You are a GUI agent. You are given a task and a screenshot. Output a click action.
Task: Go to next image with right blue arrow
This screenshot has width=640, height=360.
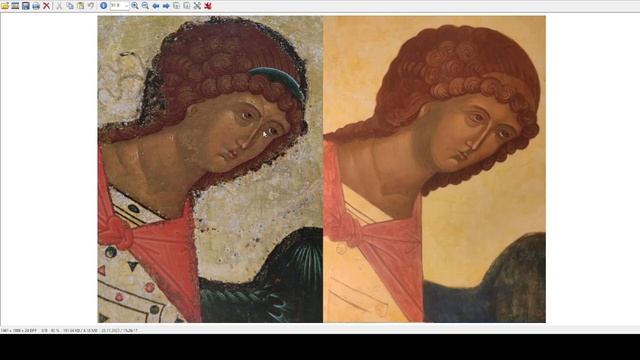166,6
